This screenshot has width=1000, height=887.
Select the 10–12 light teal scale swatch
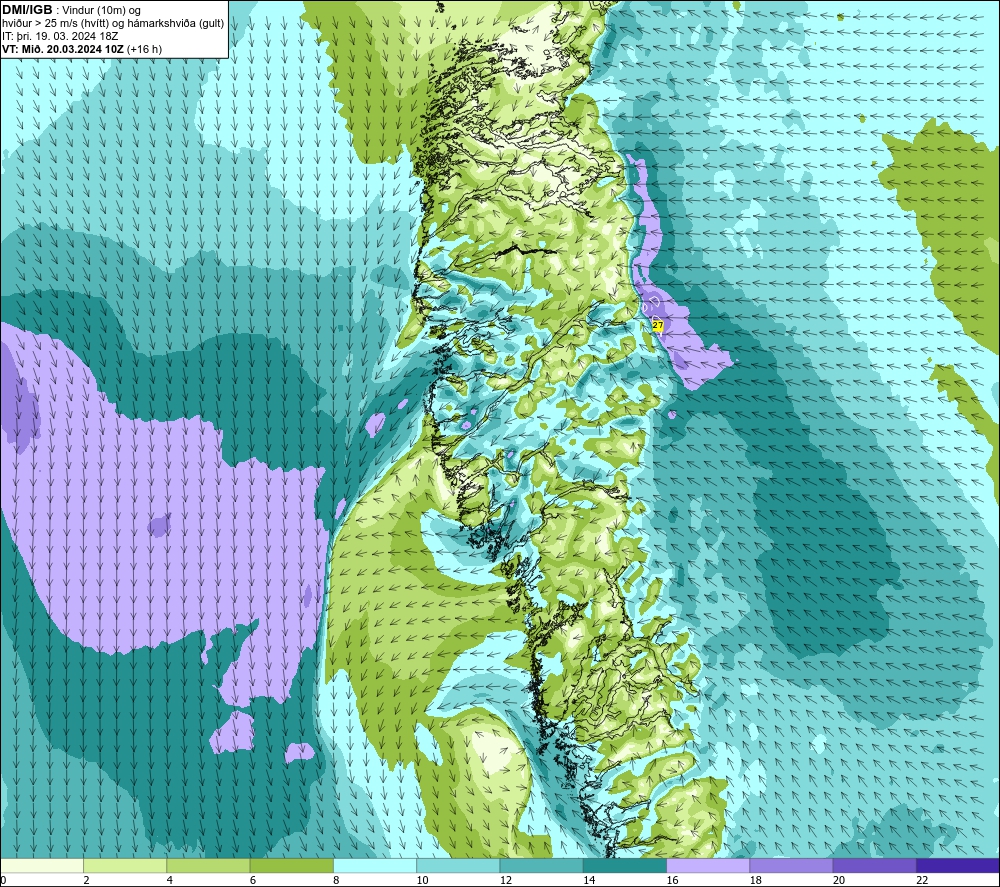pos(458,865)
